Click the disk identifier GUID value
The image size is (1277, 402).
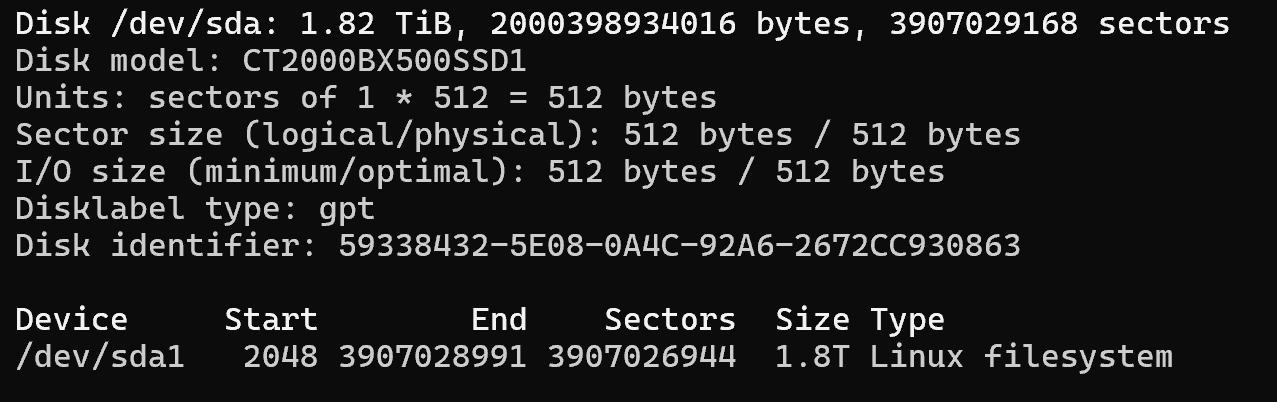pyautogui.click(x=679, y=245)
